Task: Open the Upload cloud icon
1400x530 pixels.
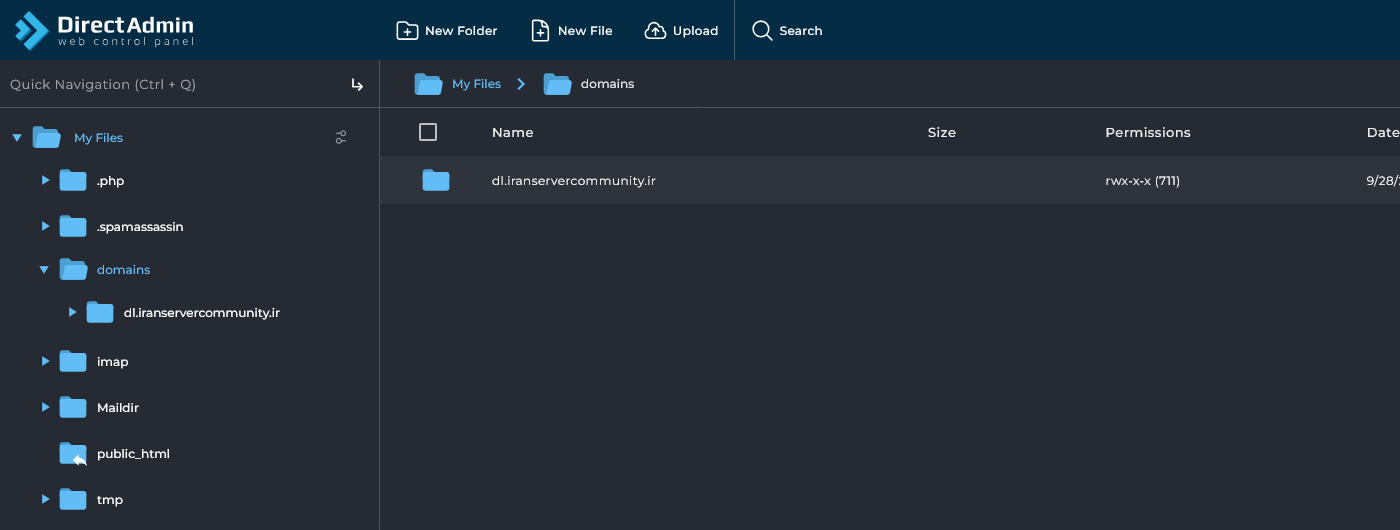Action: point(655,31)
